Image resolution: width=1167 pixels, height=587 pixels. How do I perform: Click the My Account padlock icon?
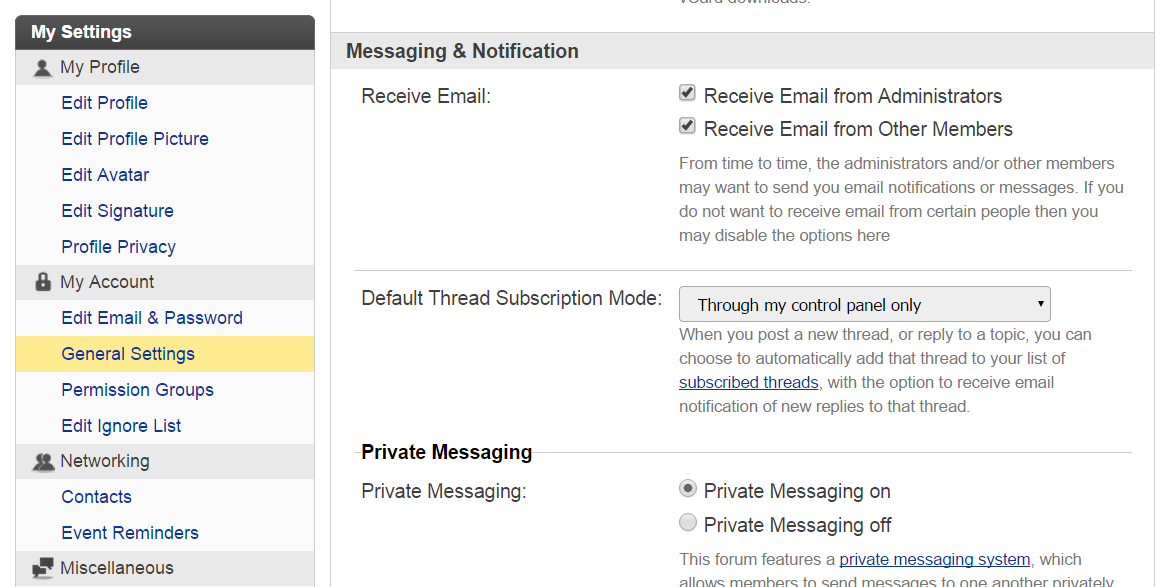(x=42, y=282)
